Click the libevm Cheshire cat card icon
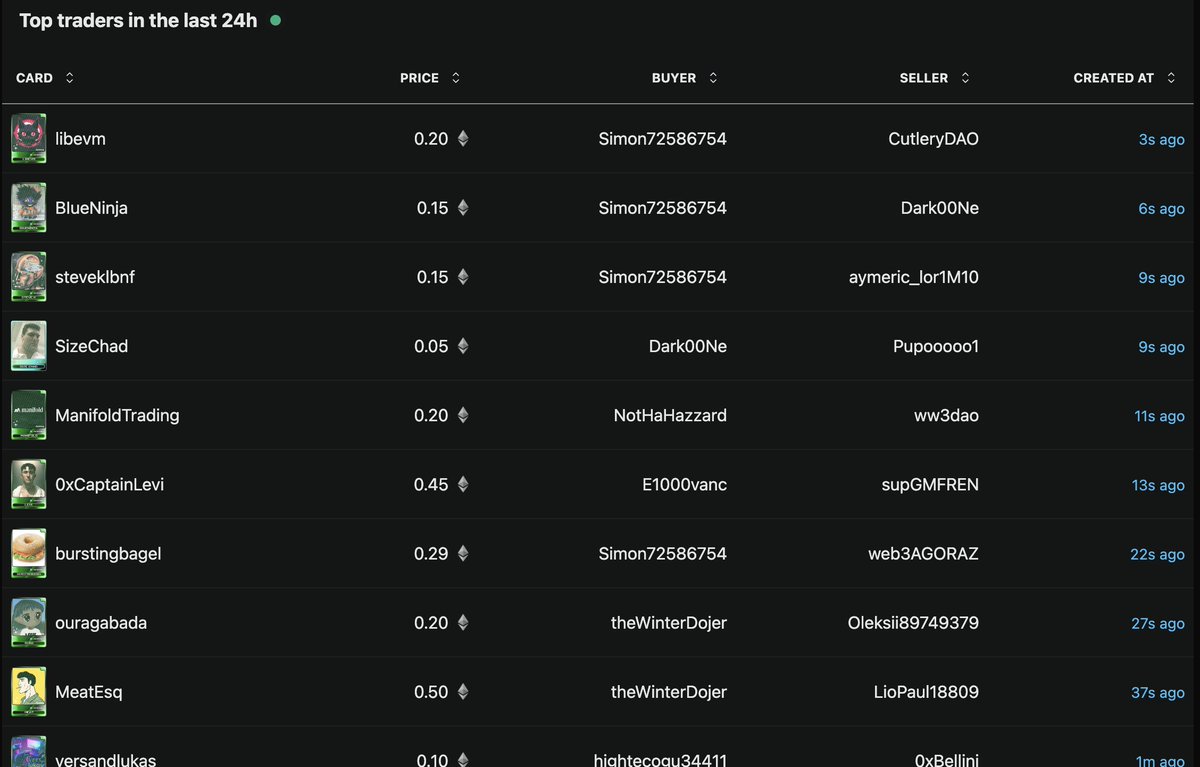 (x=28, y=139)
